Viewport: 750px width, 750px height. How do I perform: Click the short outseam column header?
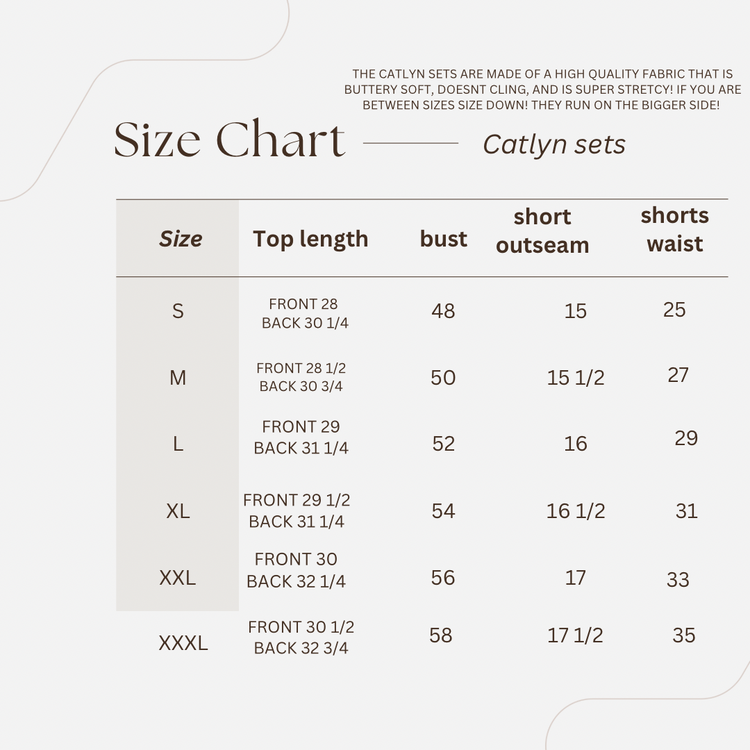coord(542,231)
